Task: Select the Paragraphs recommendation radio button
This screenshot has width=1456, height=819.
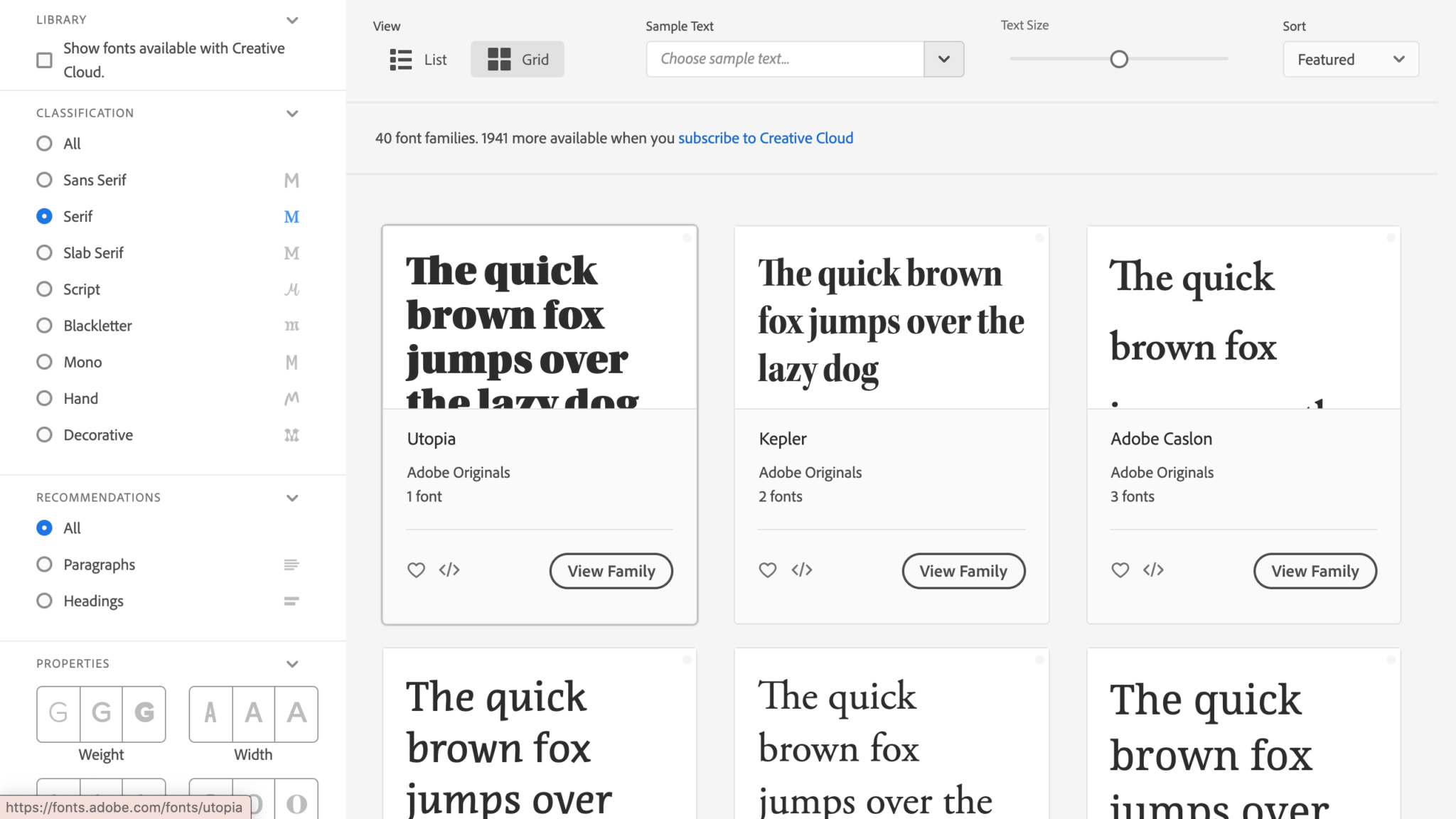Action: (43, 564)
